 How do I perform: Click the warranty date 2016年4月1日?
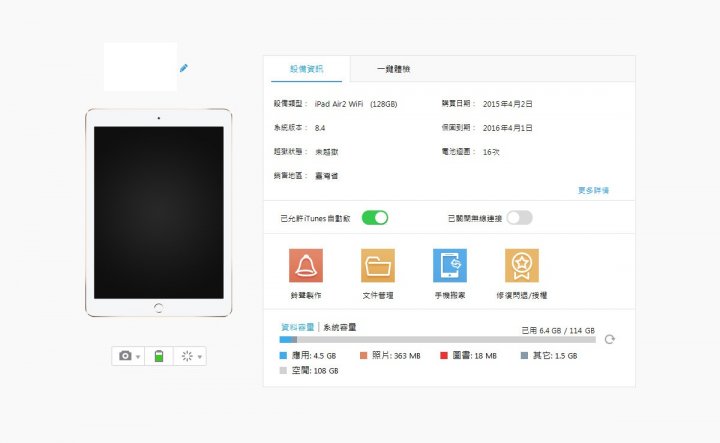tap(507, 128)
